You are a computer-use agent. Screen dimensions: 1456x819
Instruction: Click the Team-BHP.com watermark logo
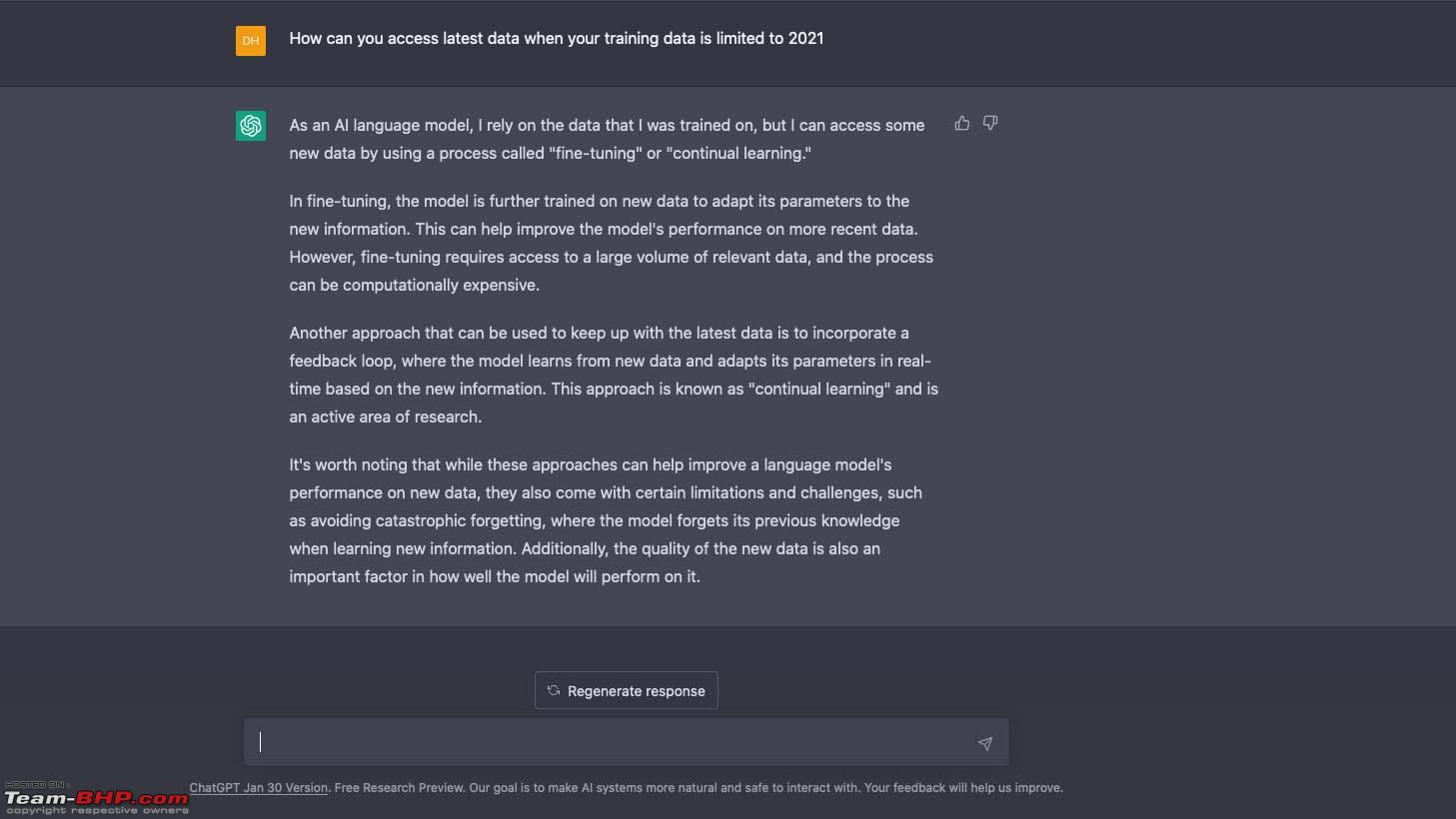point(96,798)
